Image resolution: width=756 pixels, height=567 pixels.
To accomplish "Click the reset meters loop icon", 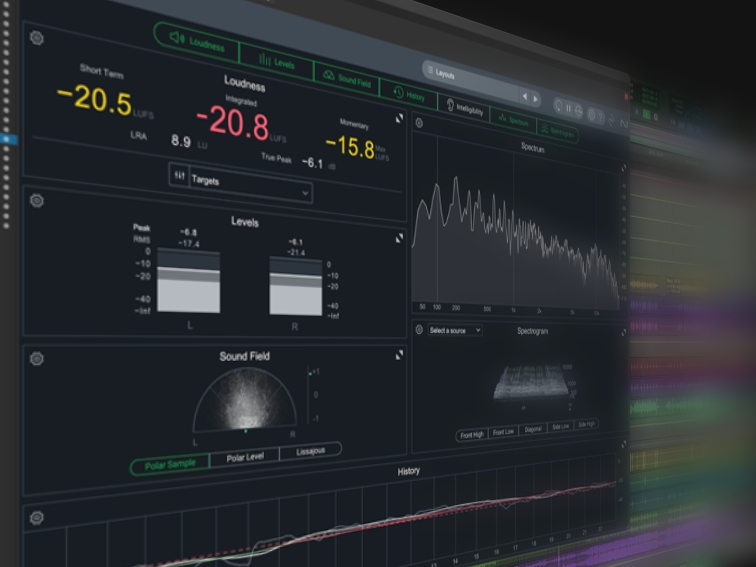I will tap(579, 111).
